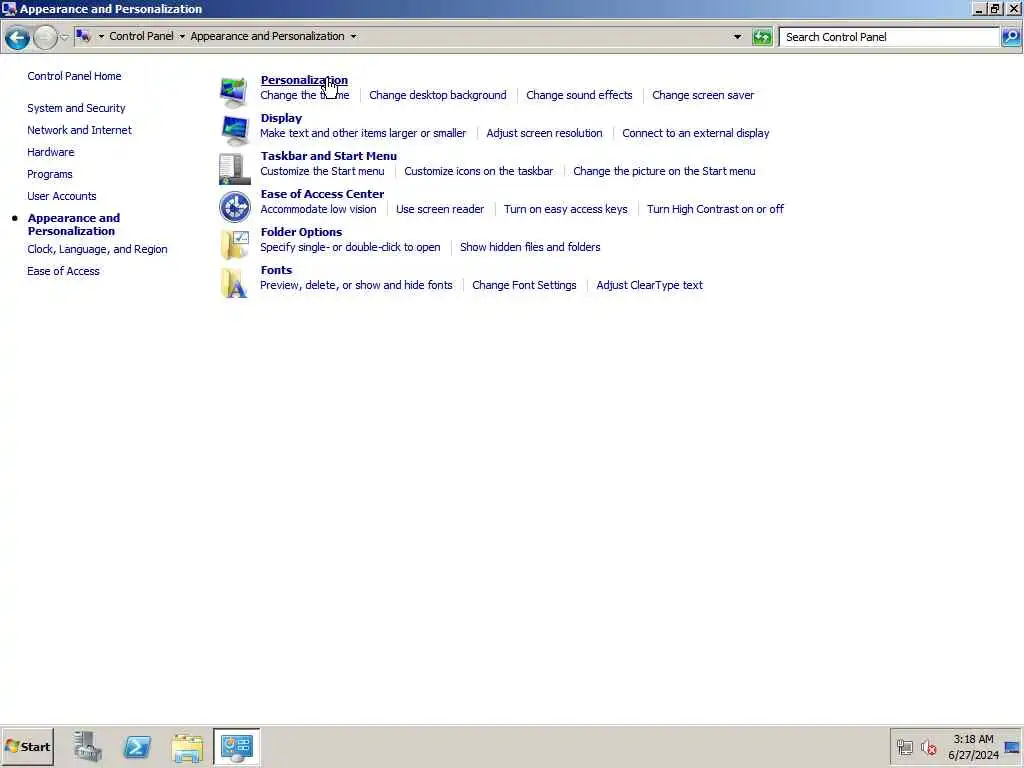Click Change Font Settings

(x=524, y=285)
